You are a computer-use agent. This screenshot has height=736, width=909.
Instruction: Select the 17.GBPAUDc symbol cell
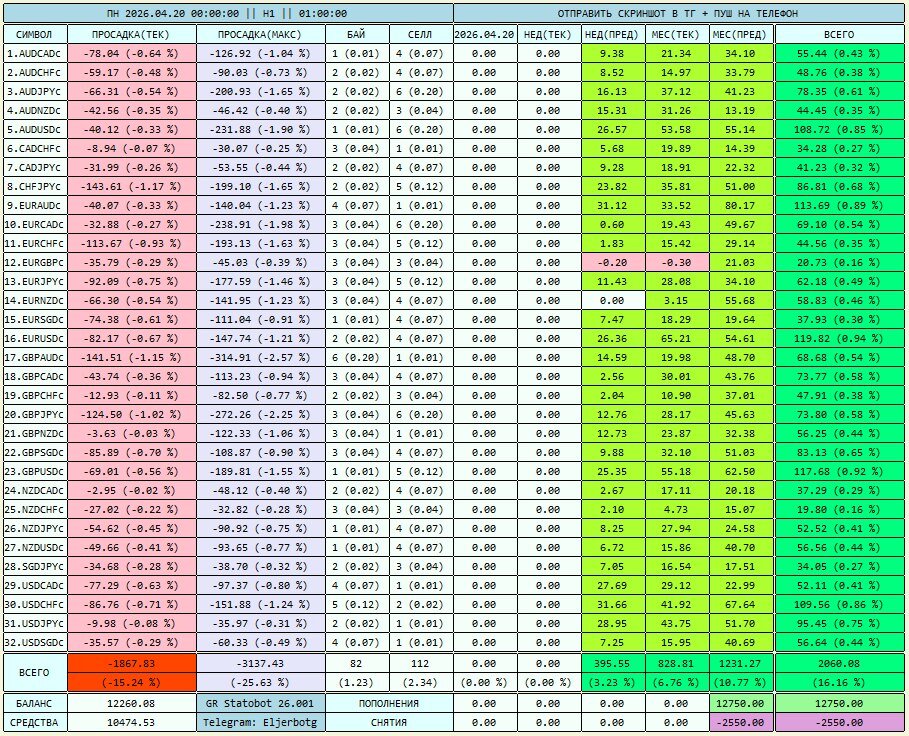coord(35,358)
